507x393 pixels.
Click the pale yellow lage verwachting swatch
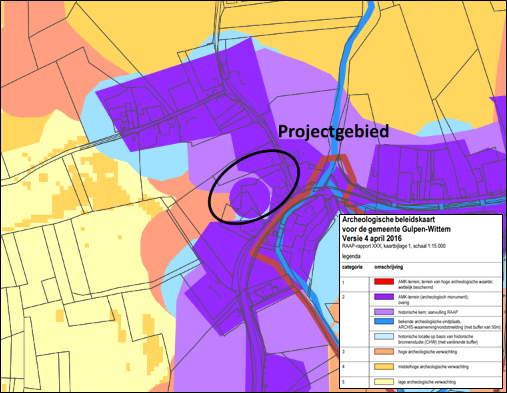[384, 382]
